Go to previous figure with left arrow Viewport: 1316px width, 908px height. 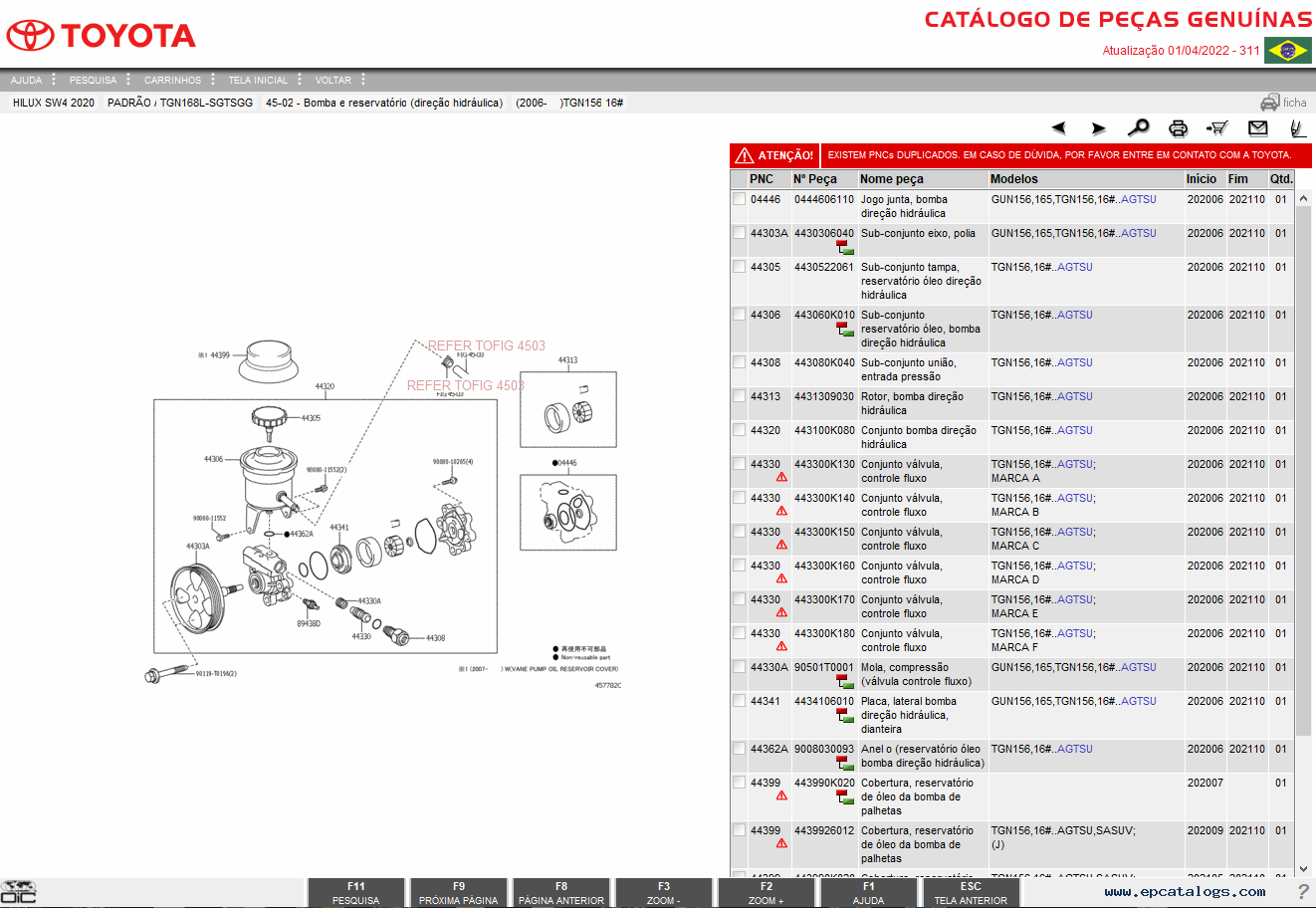1058,127
